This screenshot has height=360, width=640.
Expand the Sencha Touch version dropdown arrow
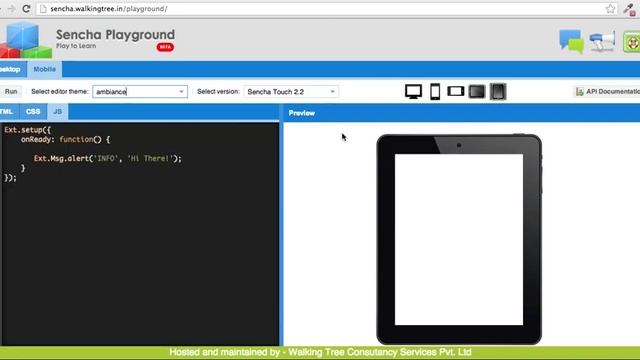[332, 91]
